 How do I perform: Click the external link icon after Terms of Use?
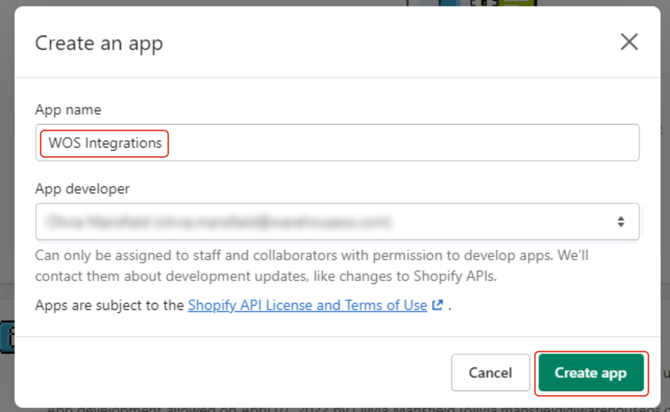(437, 306)
